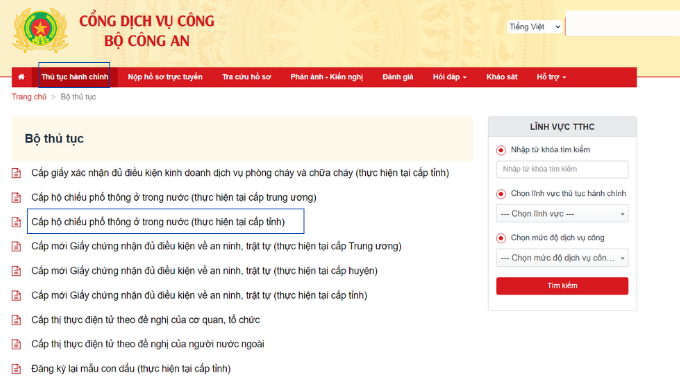
Task: Expand the Hỗ trợ menu
Action: pos(551,77)
